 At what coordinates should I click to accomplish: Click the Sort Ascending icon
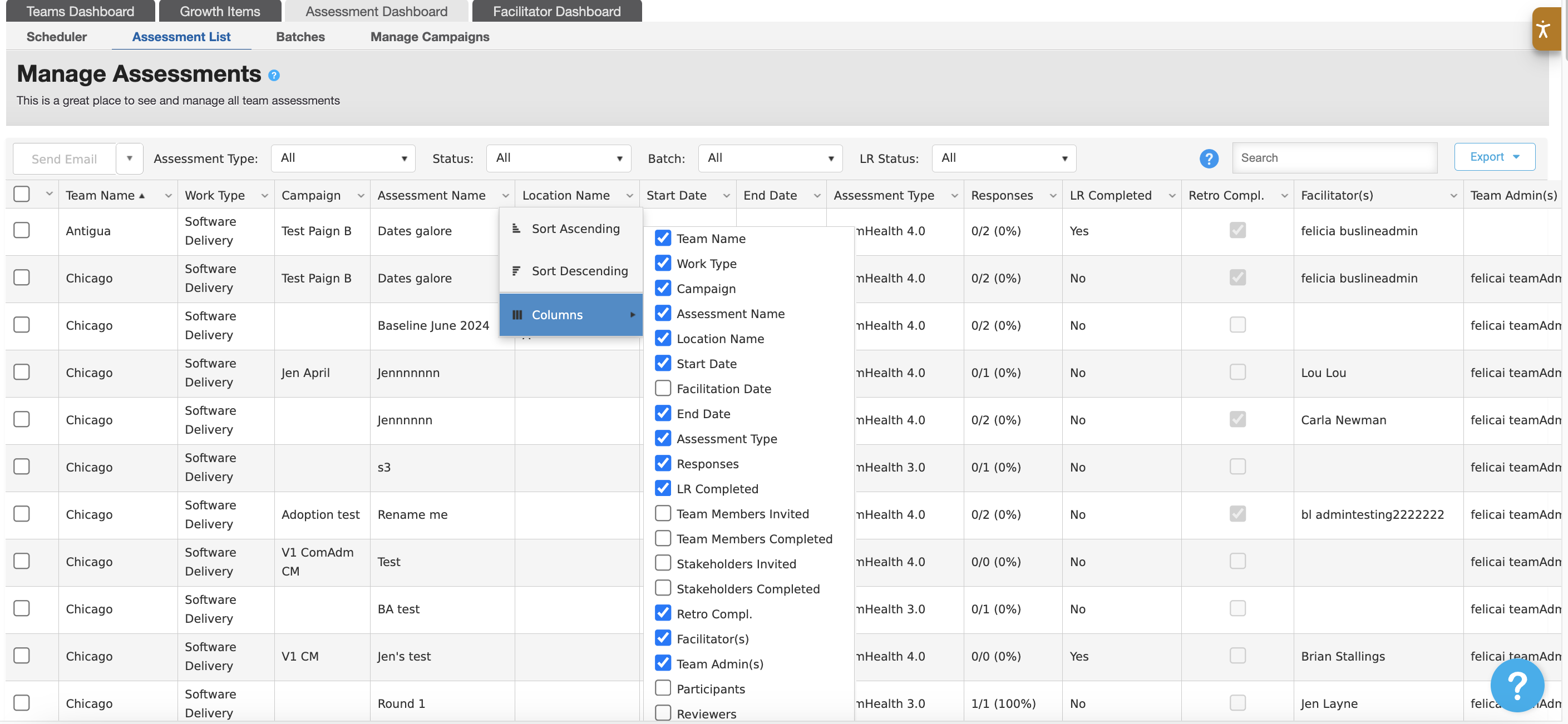click(x=516, y=229)
